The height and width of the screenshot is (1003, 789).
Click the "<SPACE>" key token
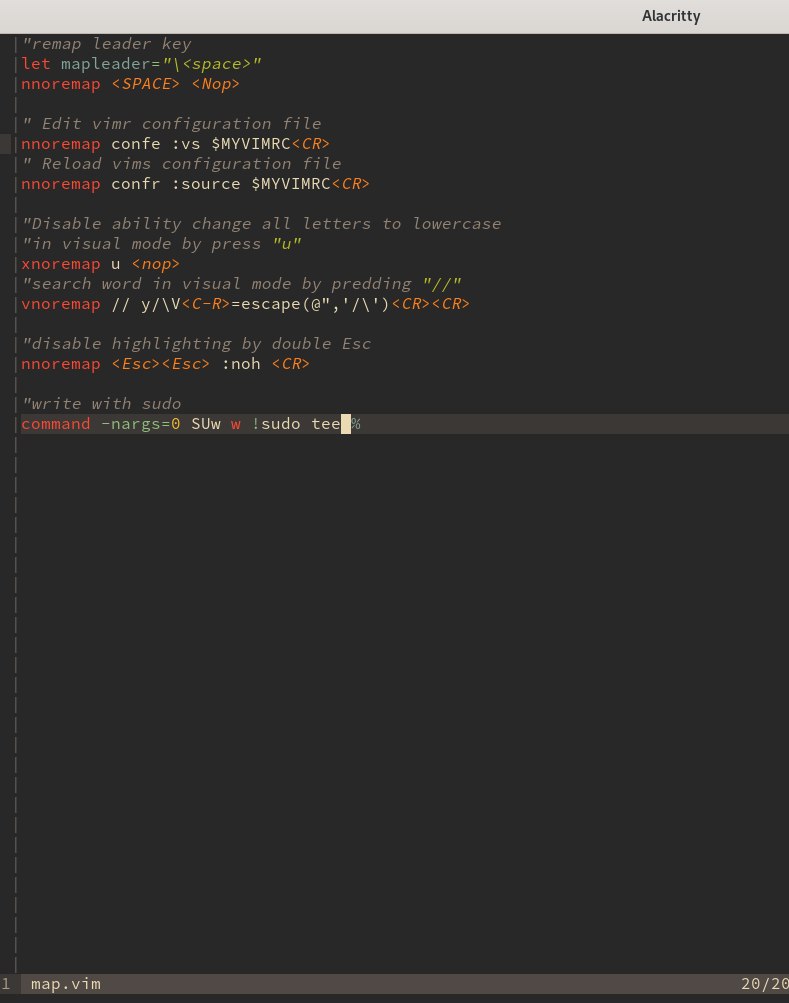pos(145,84)
